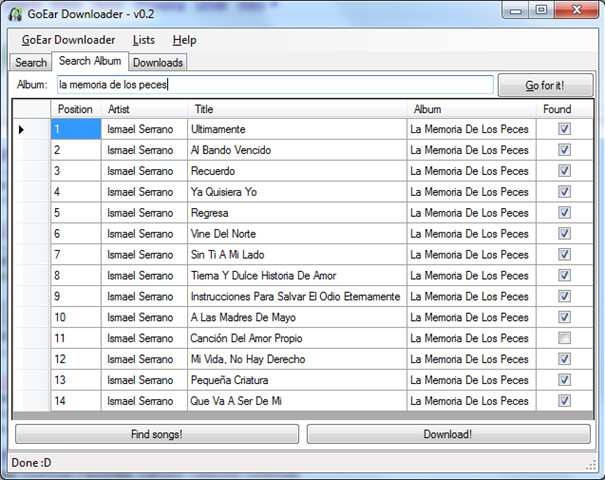Toggle Found checkbox for Sin Ti A Mi Lado

[x=564, y=254]
